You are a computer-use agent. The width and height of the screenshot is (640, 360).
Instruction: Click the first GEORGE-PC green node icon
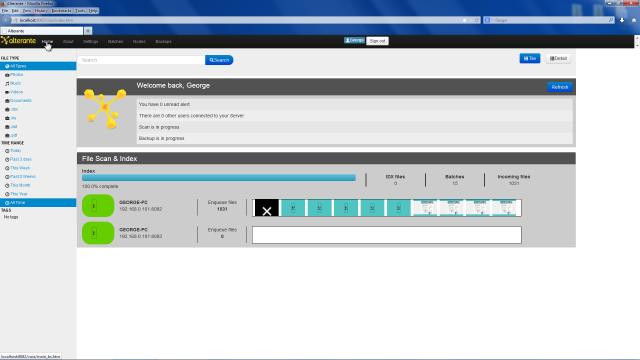click(x=98, y=206)
